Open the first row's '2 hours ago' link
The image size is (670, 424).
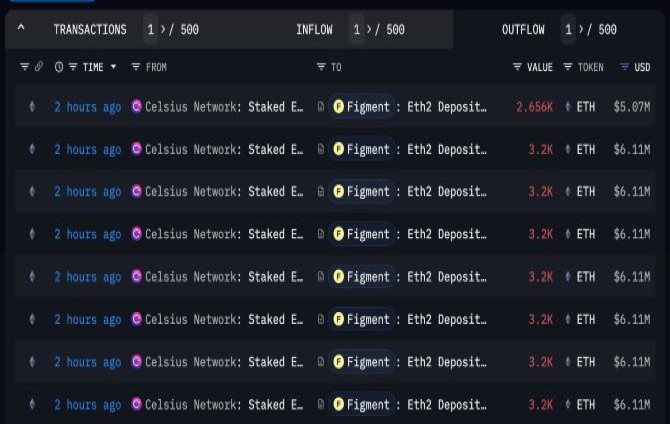coord(88,107)
